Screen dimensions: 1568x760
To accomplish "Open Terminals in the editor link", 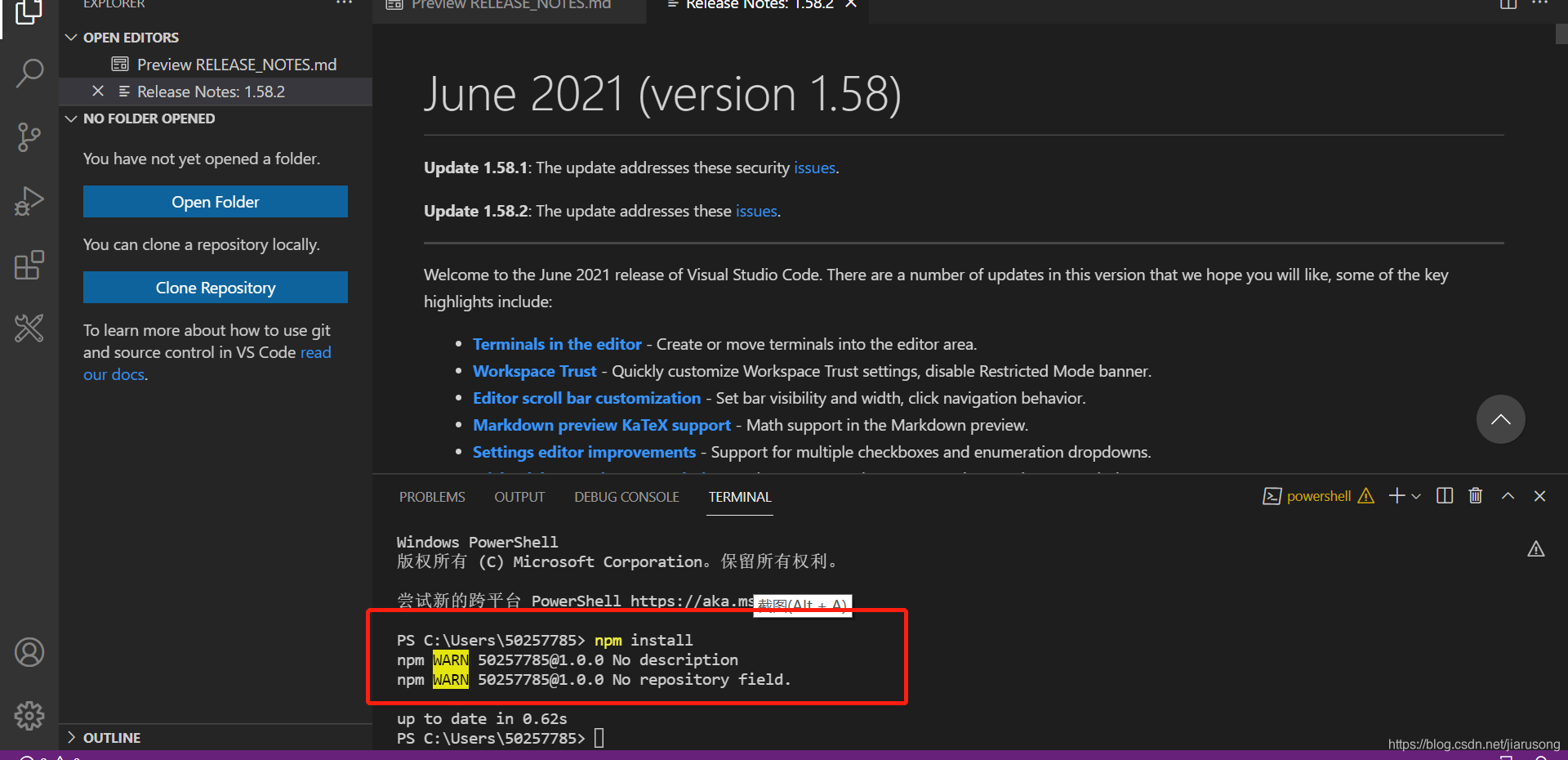I will (557, 344).
